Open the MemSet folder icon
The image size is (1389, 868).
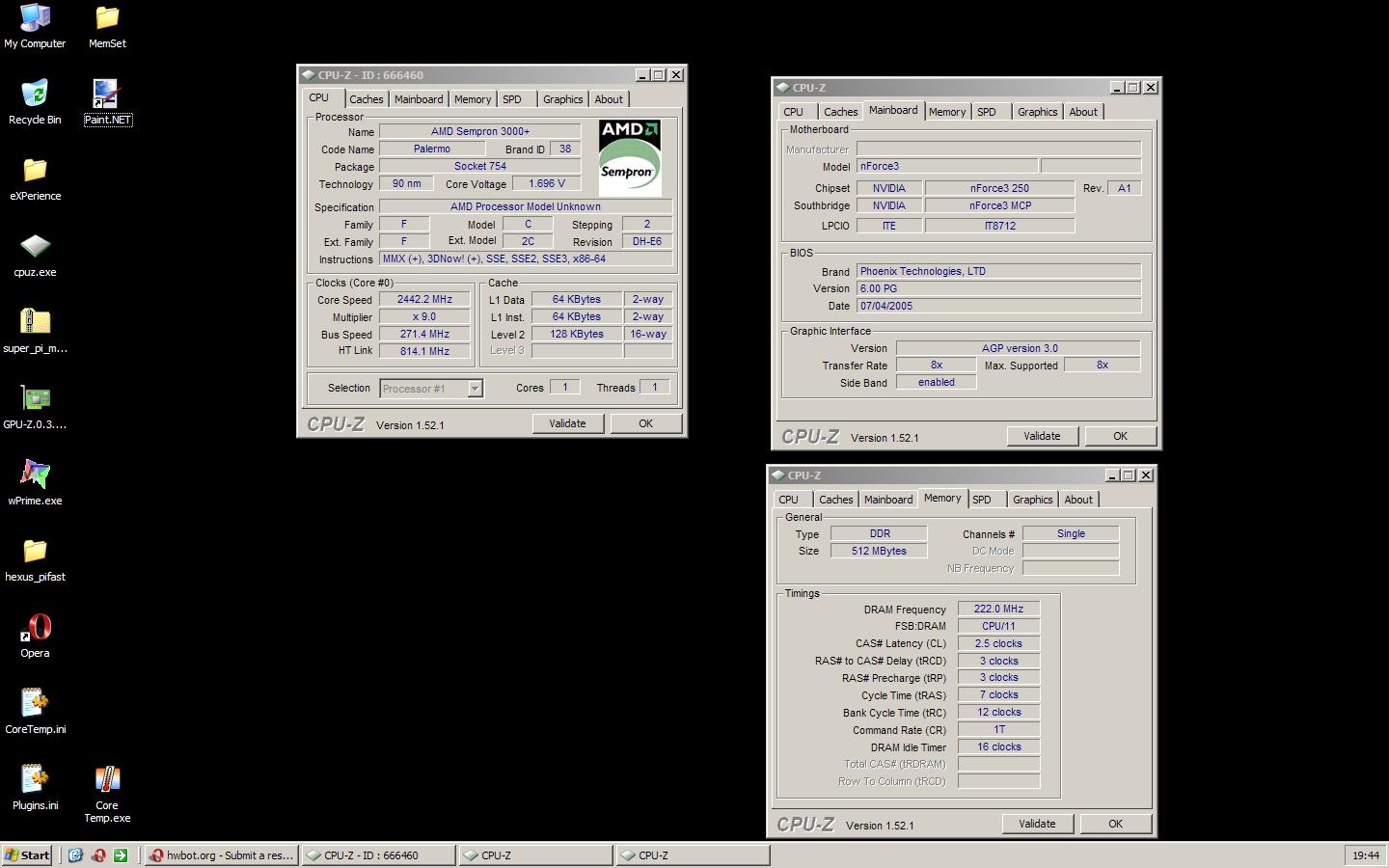click(107, 18)
